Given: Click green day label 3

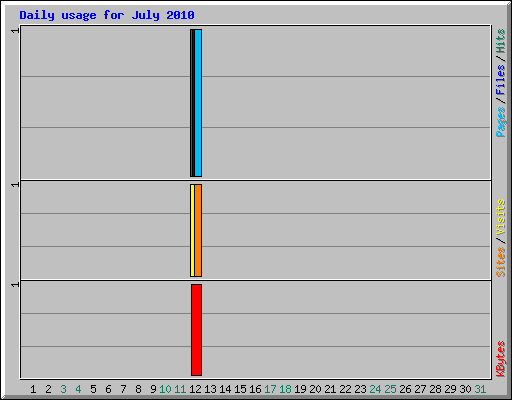Looking at the screenshot, I should point(63,389).
